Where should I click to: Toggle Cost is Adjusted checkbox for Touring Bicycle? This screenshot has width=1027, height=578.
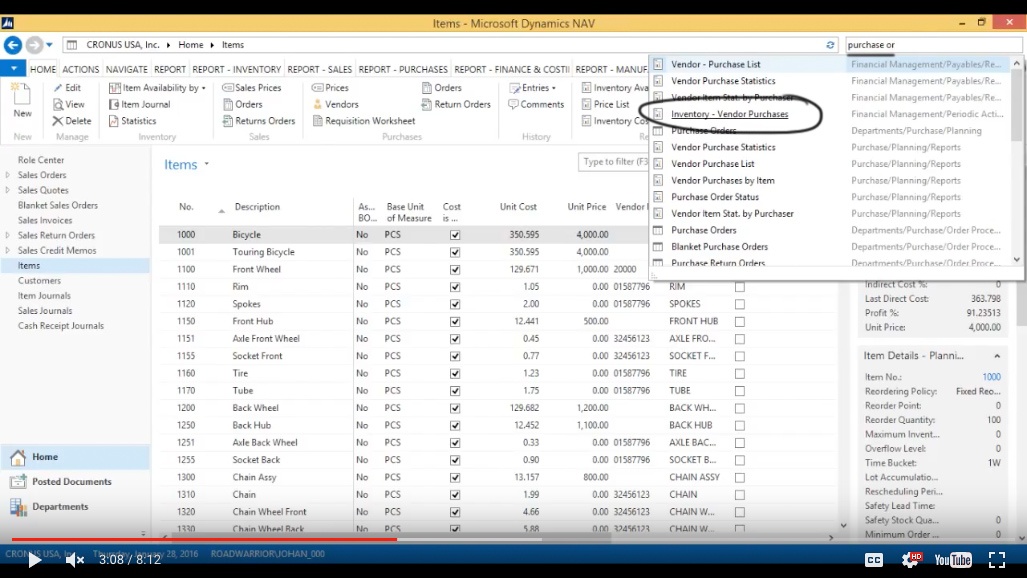point(455,252)
